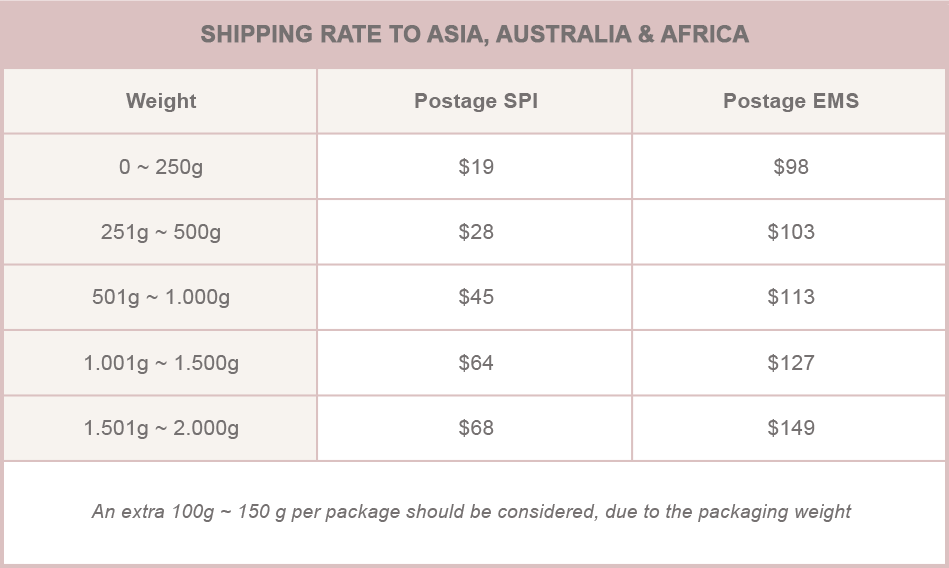The image size is (949, 568).
Task: Click the $127 EMS price cell
Action: coord(790,363)
